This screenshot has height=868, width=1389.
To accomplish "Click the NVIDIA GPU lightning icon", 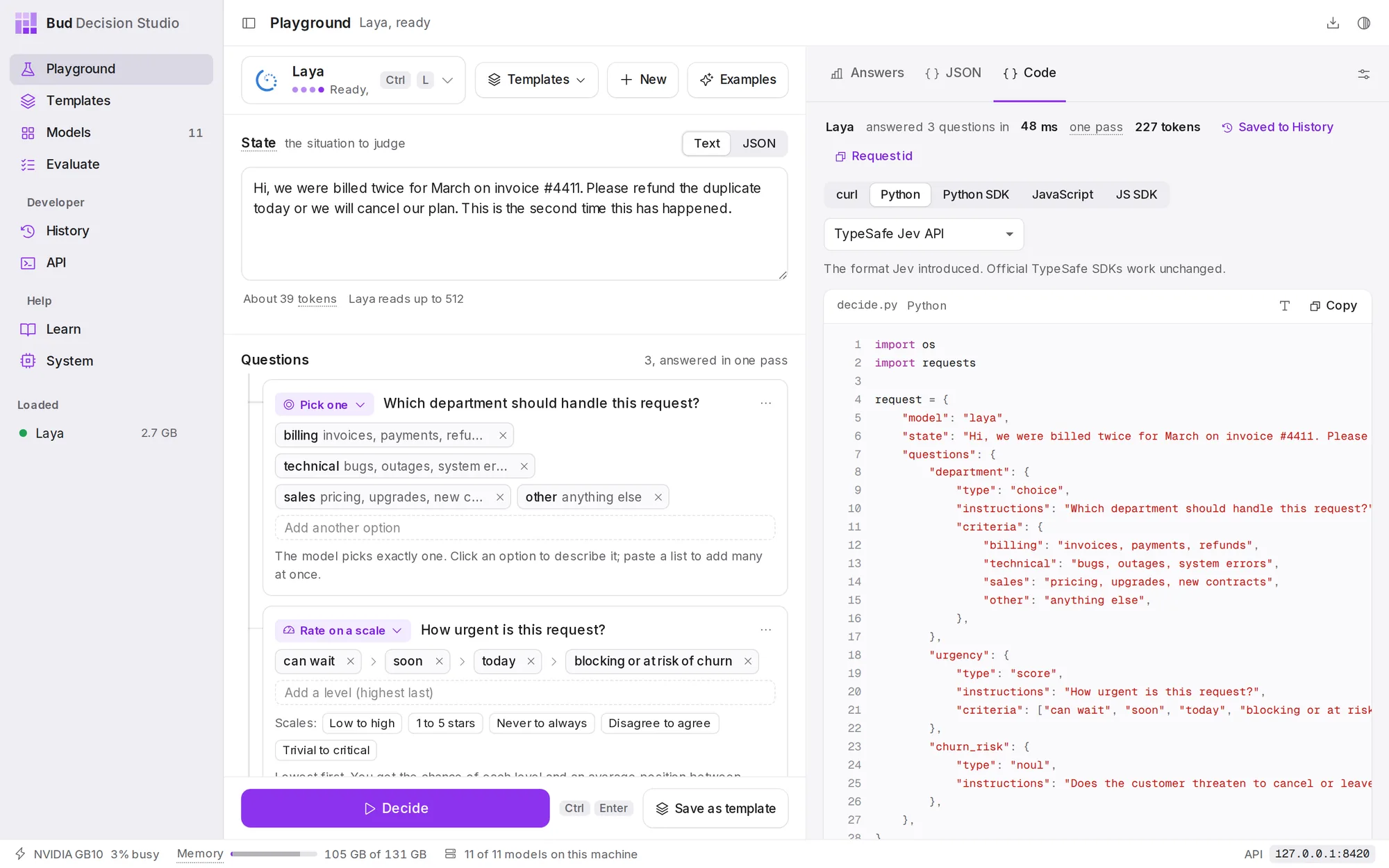I will point(20,854).
